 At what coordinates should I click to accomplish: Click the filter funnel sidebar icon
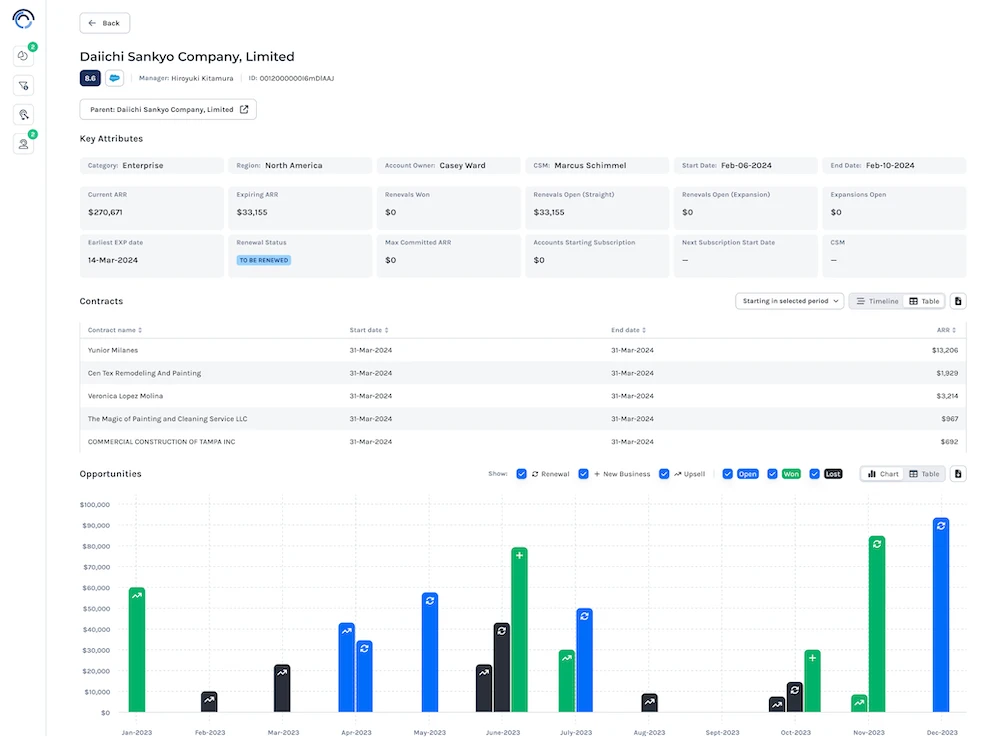23,86
